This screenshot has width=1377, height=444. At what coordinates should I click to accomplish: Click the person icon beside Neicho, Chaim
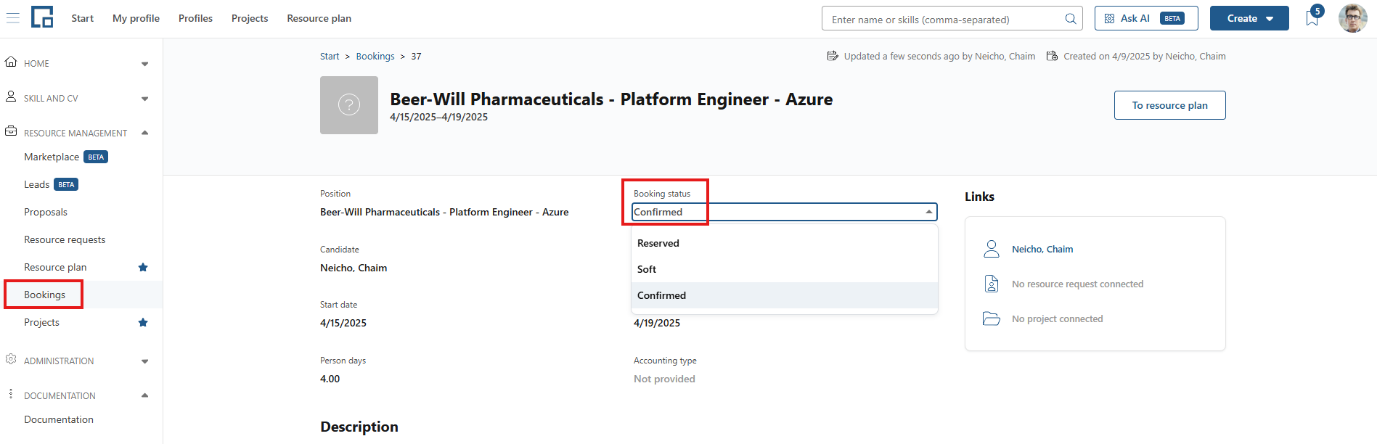[x=991, y=249]
